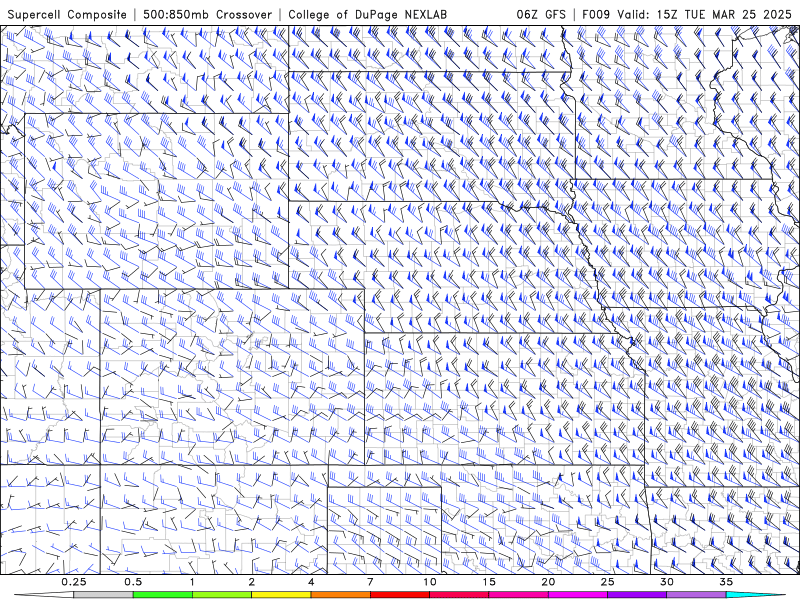Screen dimensions: 800x600
Task: Click the "Supercell Composite" title text
Action: (x=67, y=14)
